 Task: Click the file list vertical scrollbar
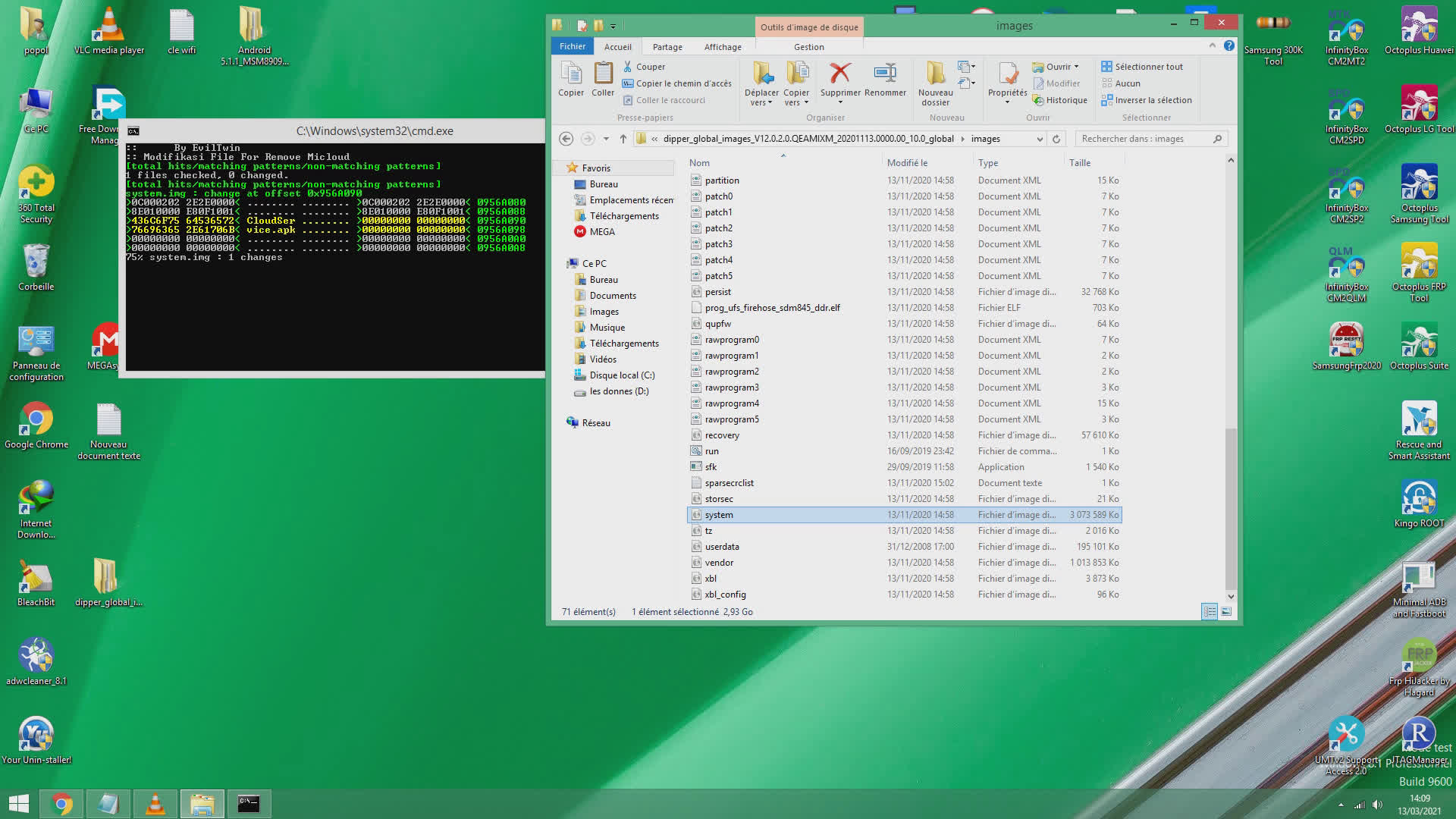coord(1230,508)
